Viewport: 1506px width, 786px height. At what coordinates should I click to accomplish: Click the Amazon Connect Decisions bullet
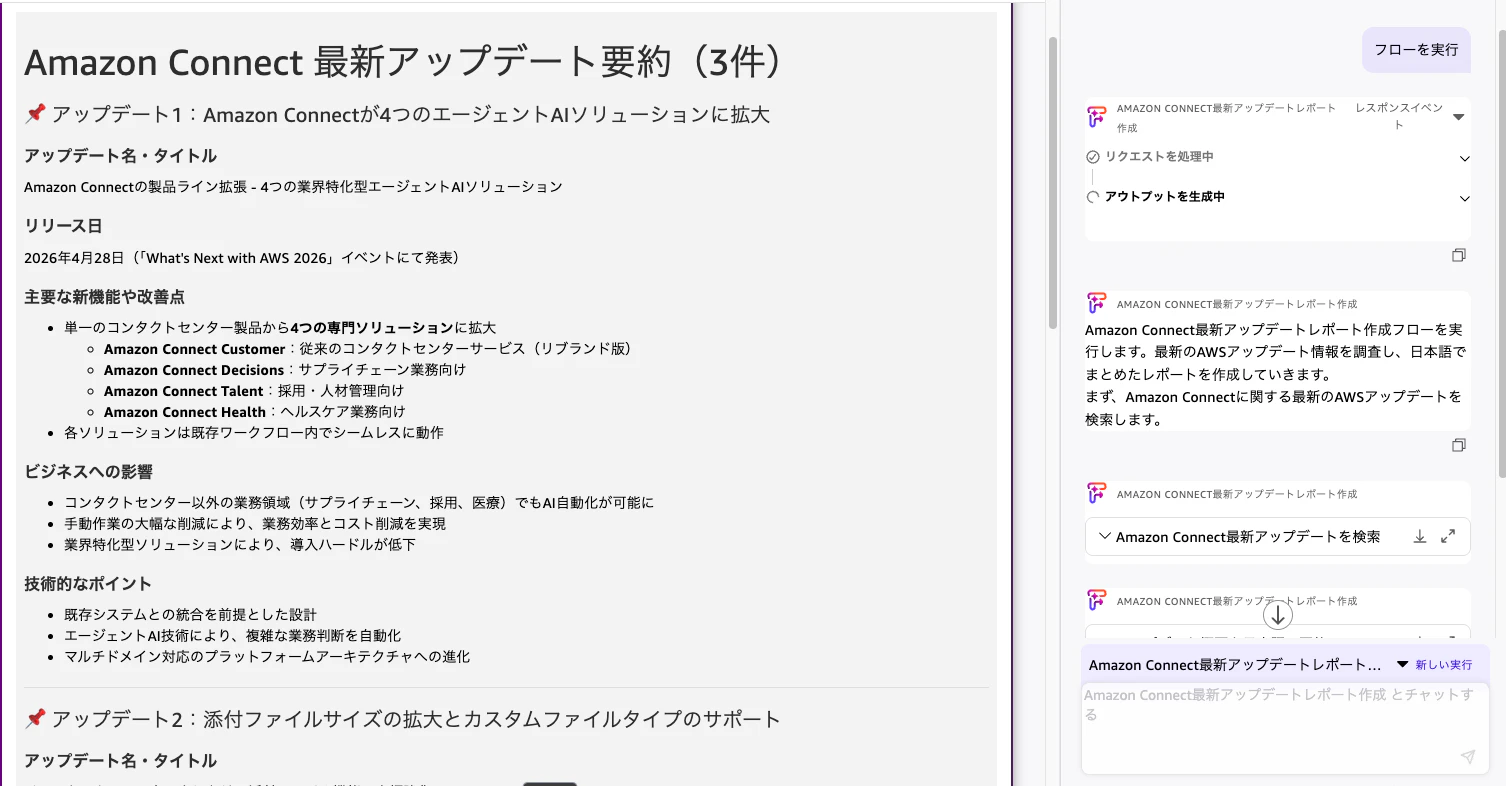tap(285, 370)
